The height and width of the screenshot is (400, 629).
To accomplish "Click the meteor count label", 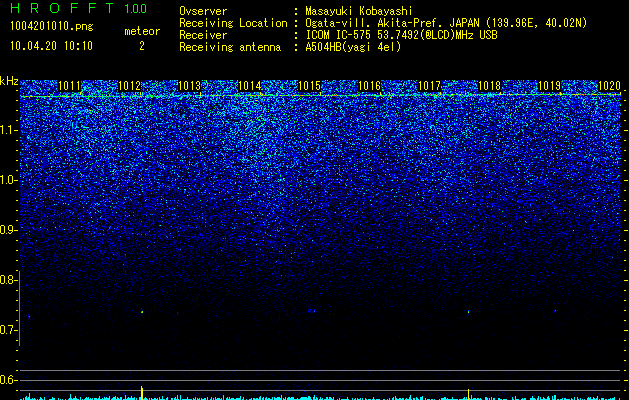I will [142, 31].
